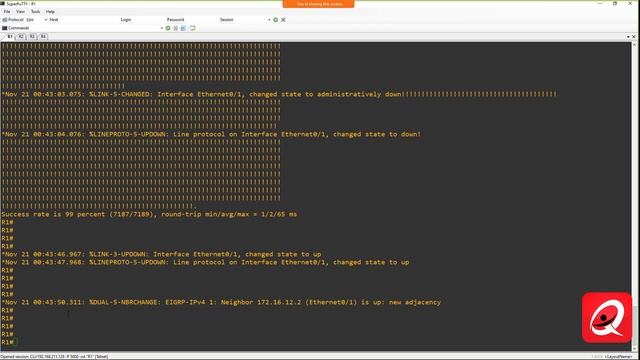
Task: Click the LINK-3-UPDOWN state to up line
Action: 162,254
